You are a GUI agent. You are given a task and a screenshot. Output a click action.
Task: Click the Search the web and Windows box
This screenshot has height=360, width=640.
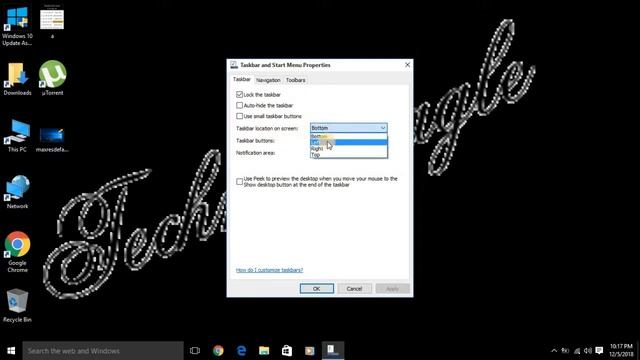coord(103,351)
